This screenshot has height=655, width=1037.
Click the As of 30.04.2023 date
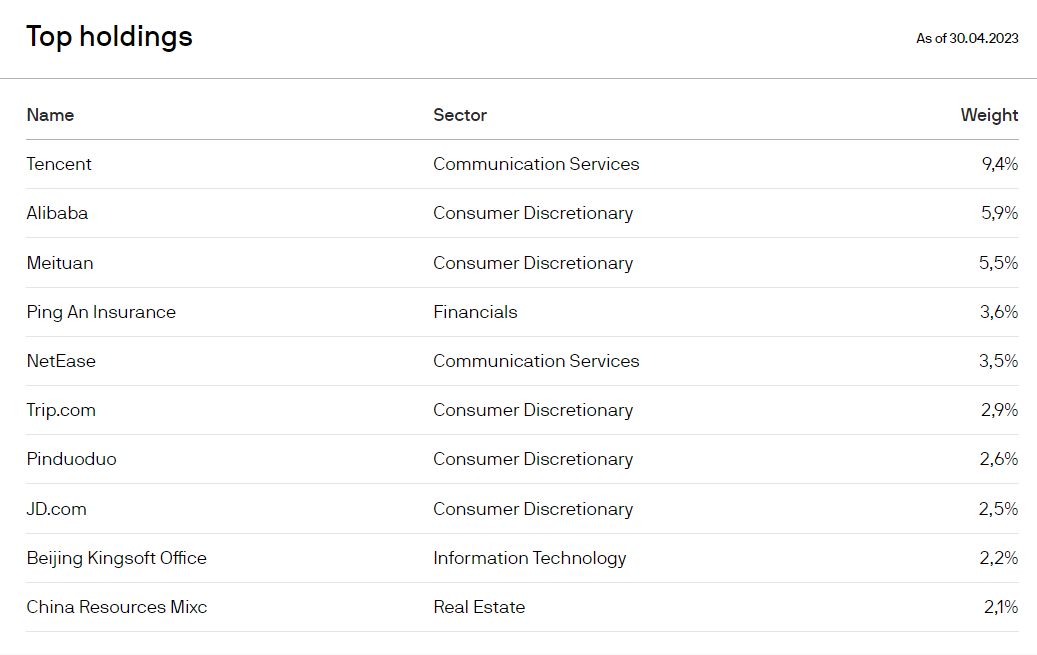pos(967,39)
